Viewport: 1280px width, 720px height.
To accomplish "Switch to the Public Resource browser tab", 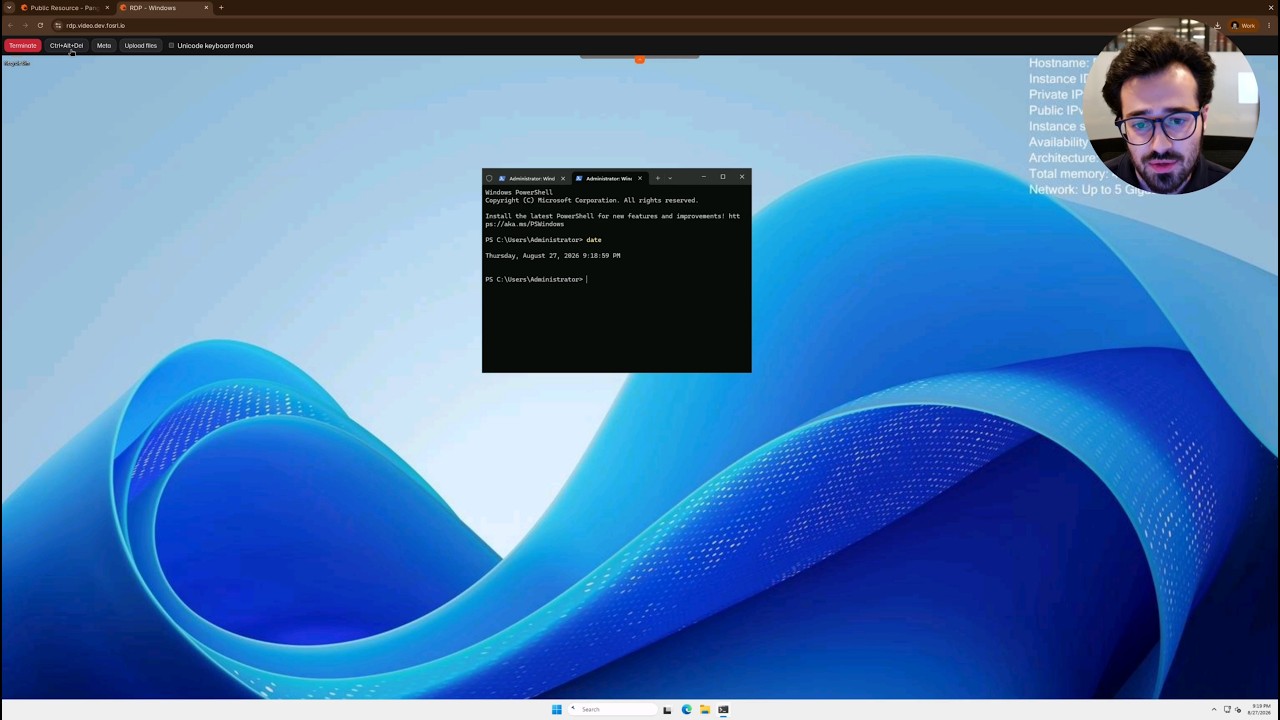I will click(x=65, y=8).
